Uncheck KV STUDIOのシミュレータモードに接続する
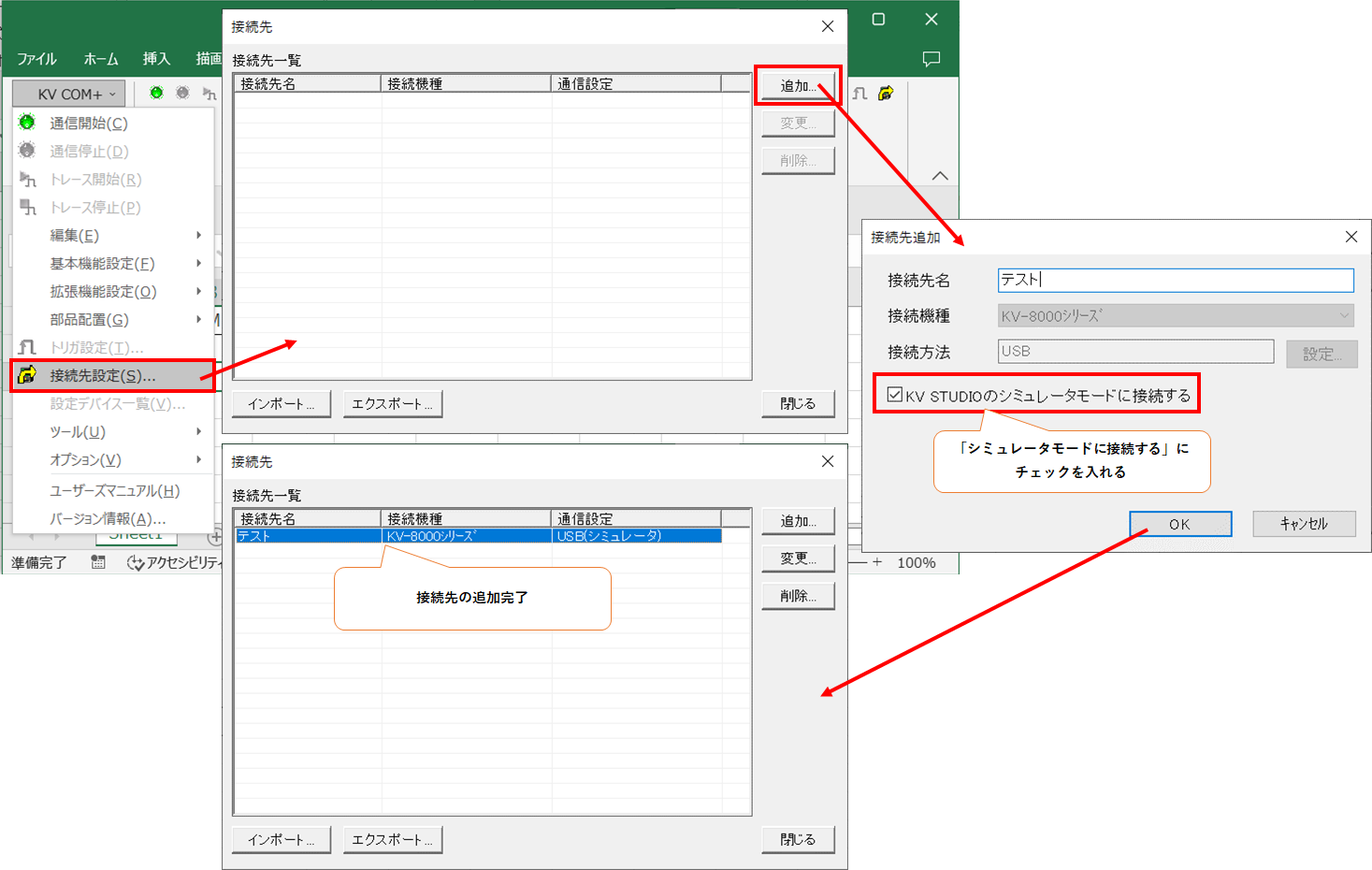 tap(893, 394)
